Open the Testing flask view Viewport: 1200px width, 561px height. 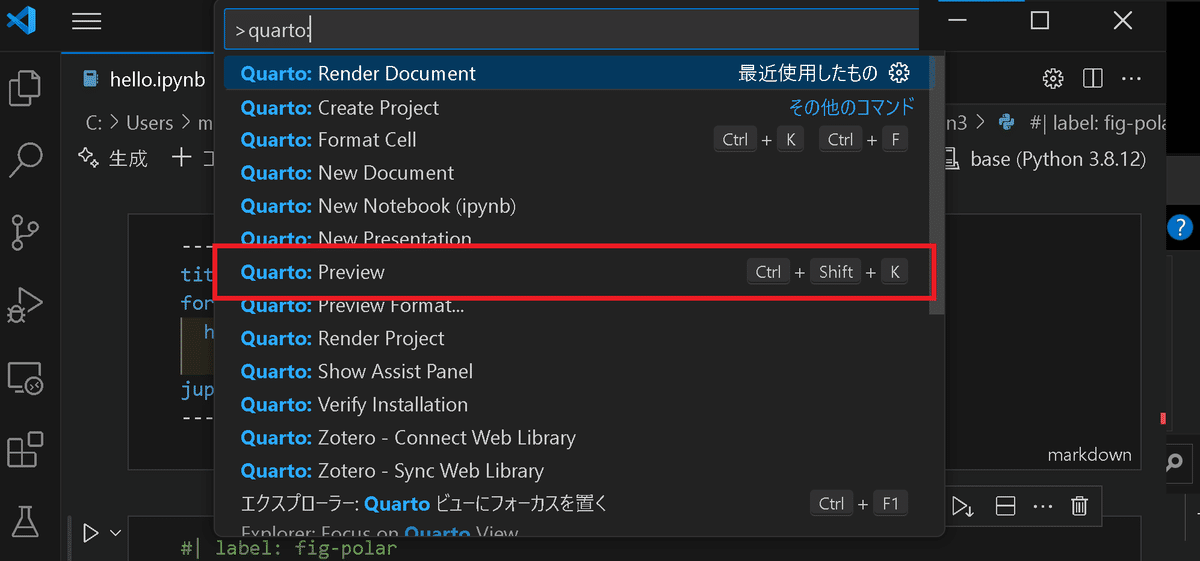tap(25, 521)
